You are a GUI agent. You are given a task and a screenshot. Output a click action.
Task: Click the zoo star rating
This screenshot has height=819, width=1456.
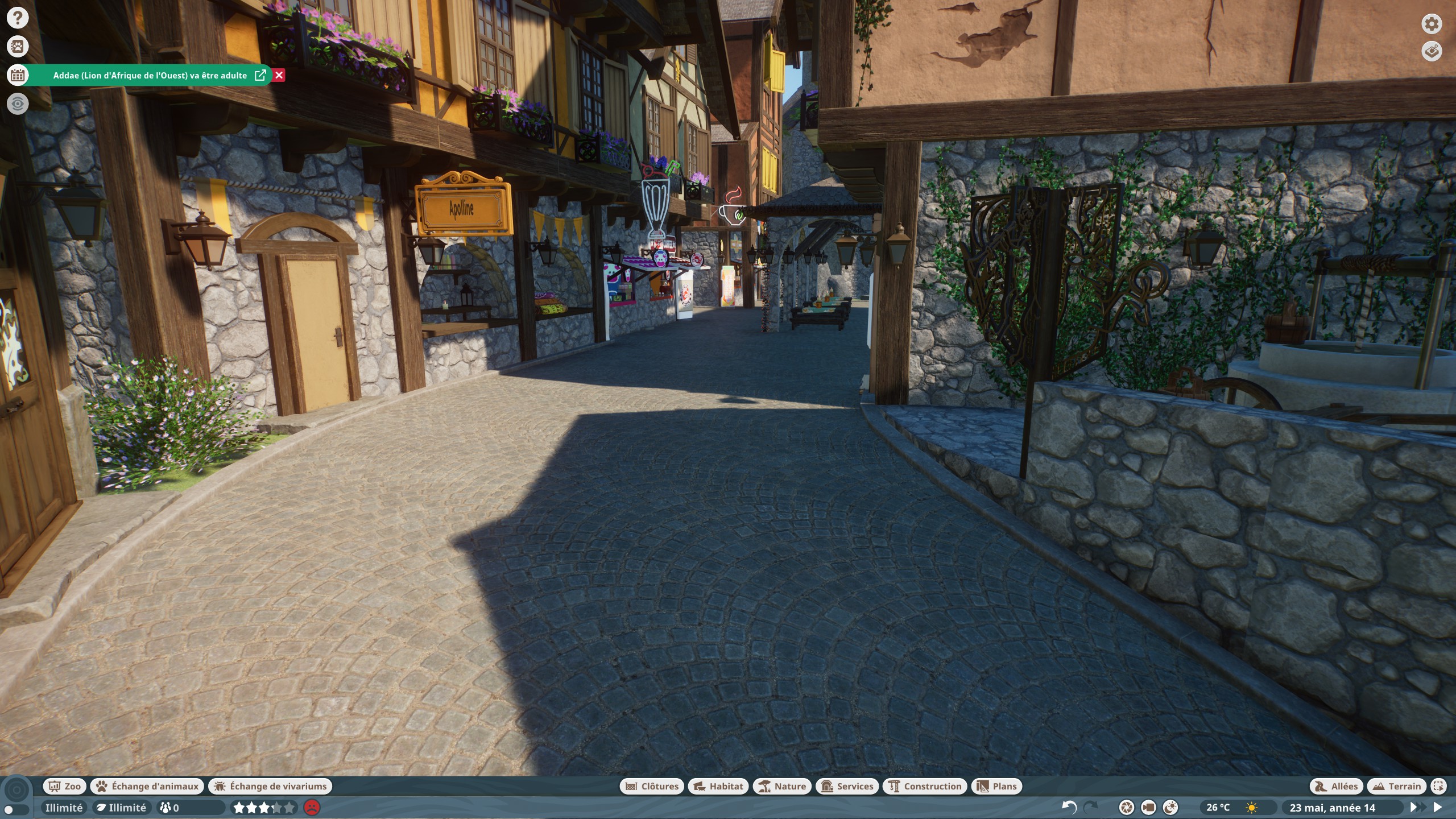[x=264, y=807]
